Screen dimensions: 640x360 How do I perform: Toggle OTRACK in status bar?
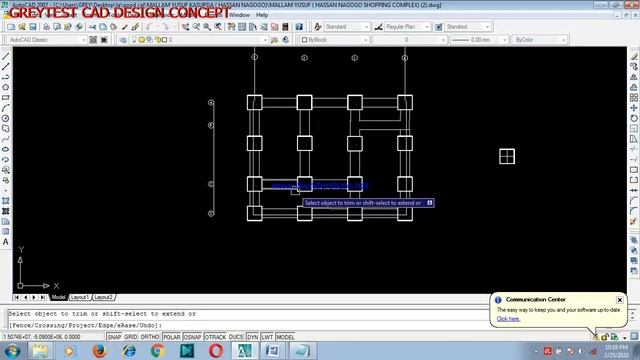click(x=215, y=337)
